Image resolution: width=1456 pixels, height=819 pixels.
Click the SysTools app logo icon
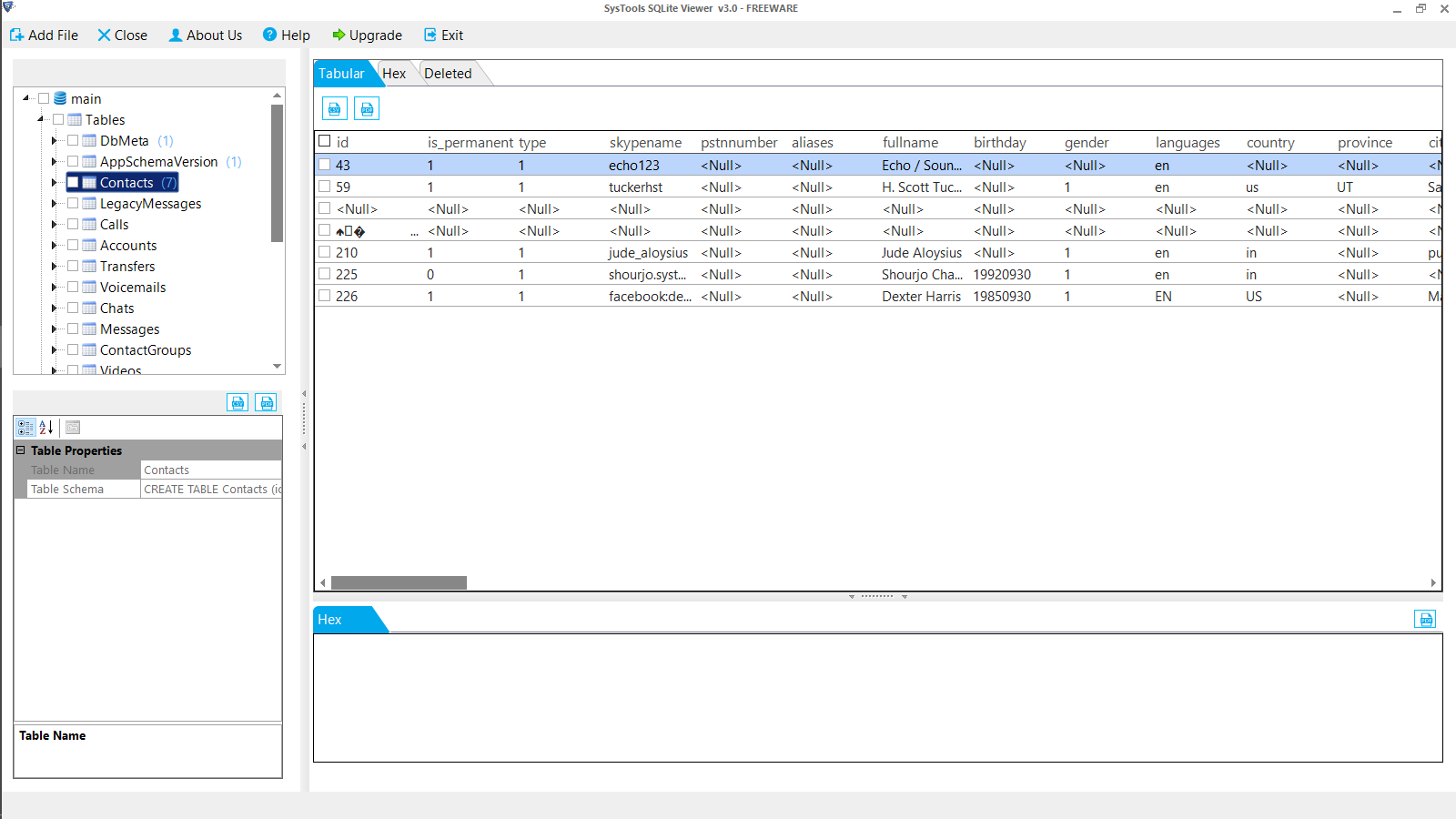[8, 7]
